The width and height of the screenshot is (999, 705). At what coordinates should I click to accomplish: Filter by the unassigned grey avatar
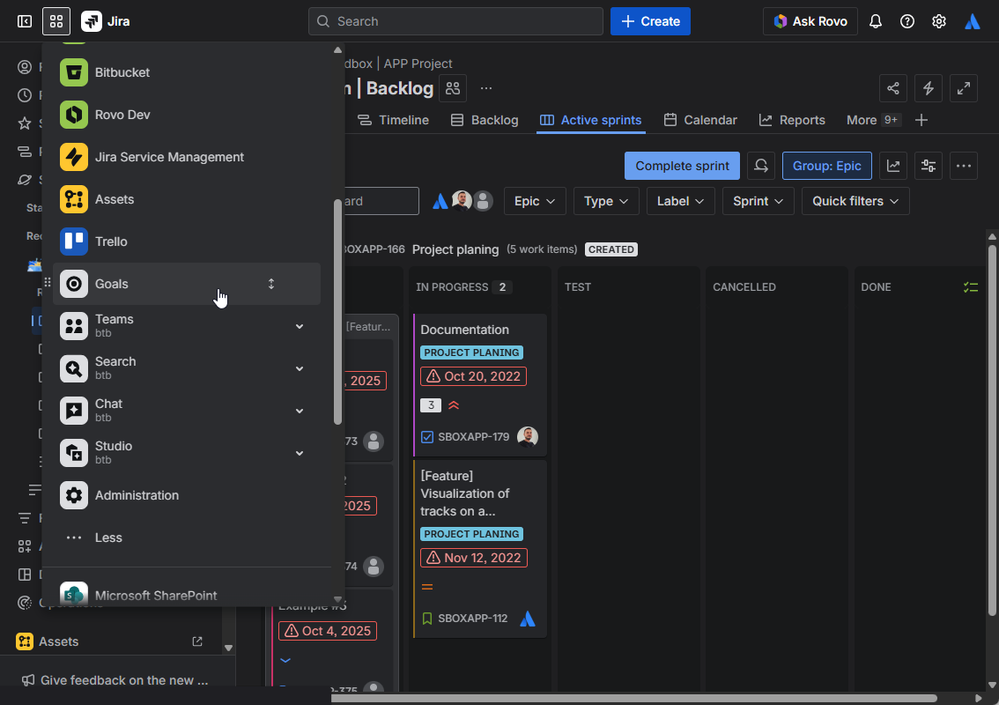pos(483,201)
